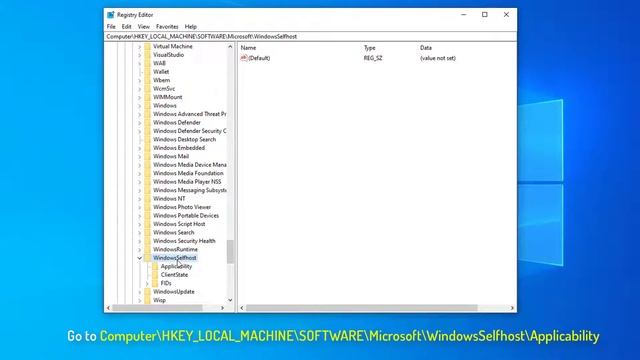Expand the Windows NT key
The height and width of the screenshot is (360, 640).
pyautogui.click(x=140, y=199)
